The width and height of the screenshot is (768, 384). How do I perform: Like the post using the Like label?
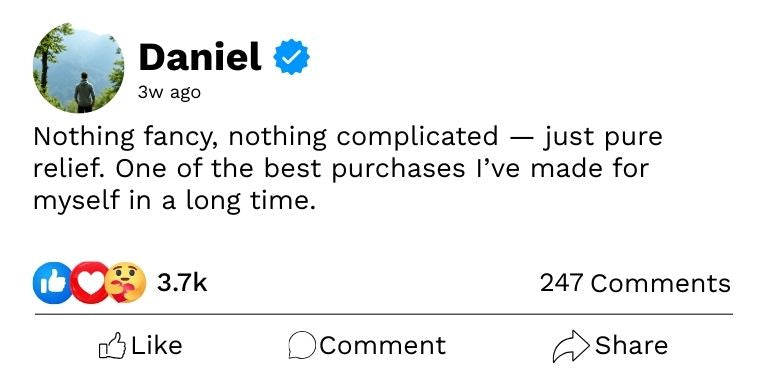point(157,345)
